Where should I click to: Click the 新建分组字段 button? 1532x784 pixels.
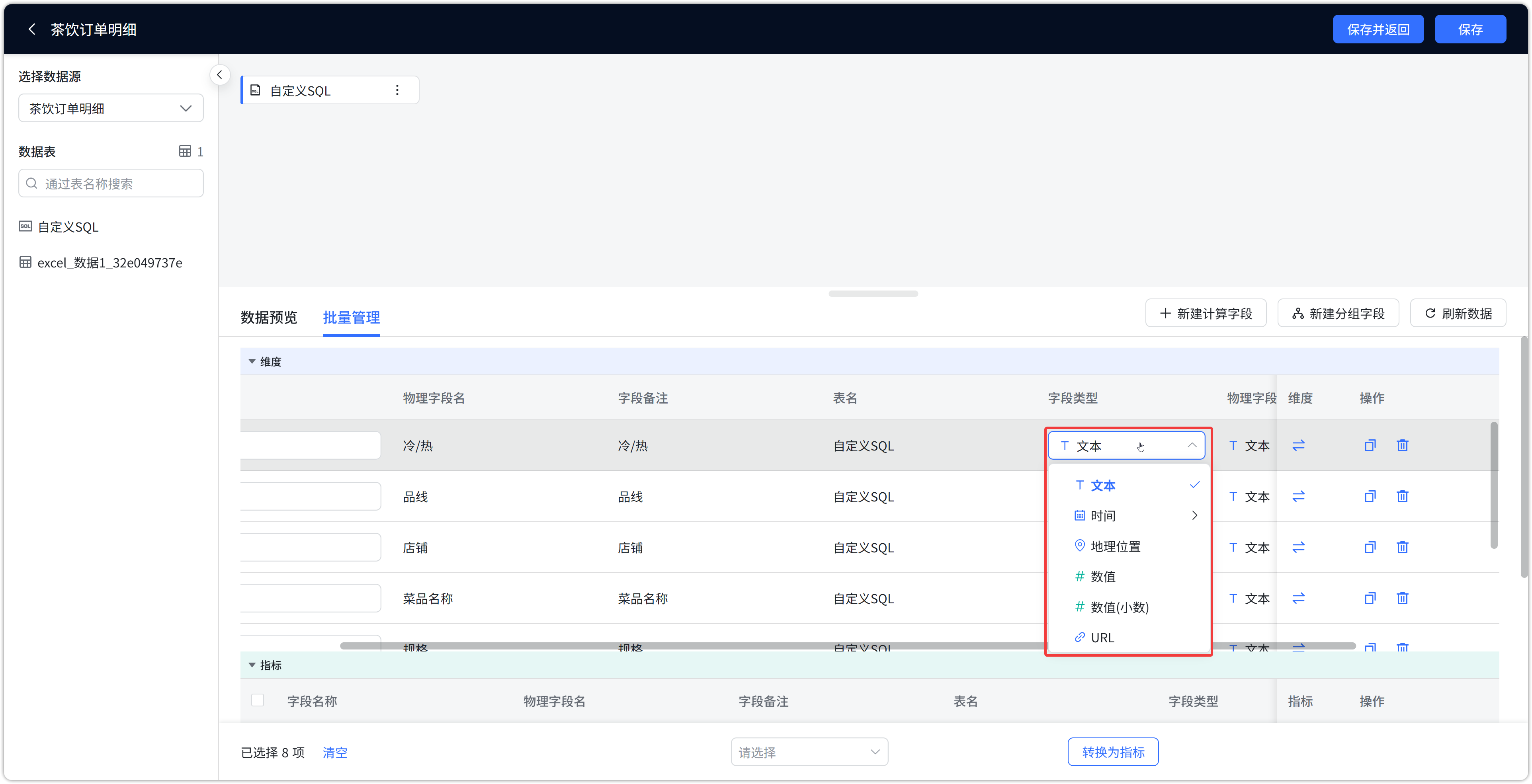click(x=1338, y=313)
